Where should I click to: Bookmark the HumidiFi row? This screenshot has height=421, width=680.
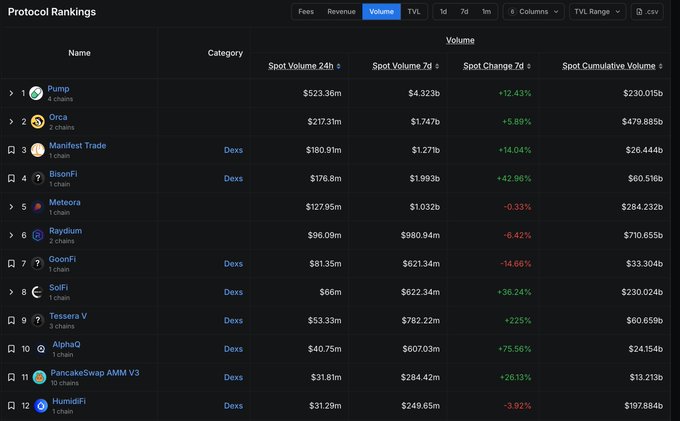pos(11,406)
